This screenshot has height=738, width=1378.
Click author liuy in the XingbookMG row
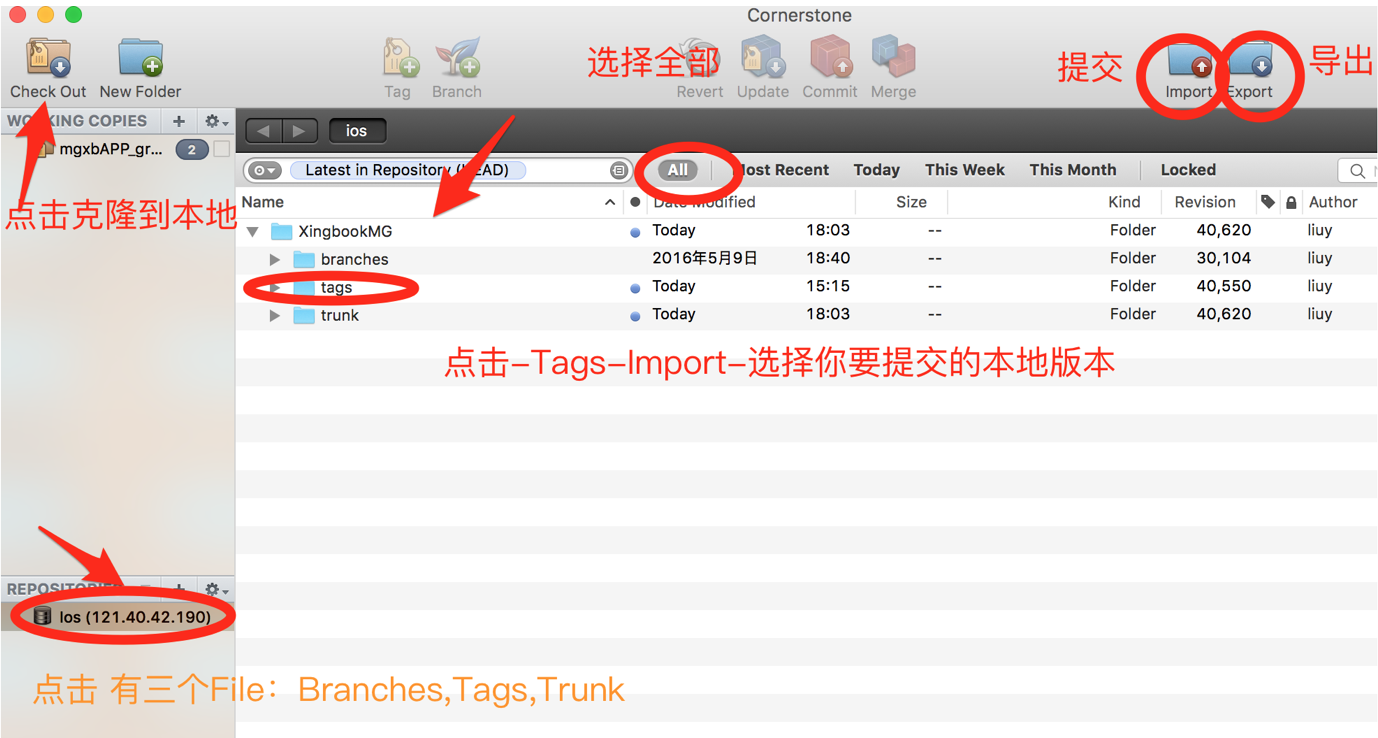pos(1320,230)
